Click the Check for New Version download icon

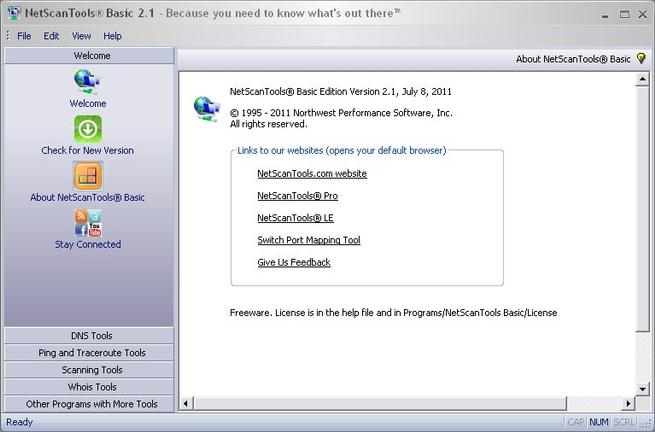[88, 129]
